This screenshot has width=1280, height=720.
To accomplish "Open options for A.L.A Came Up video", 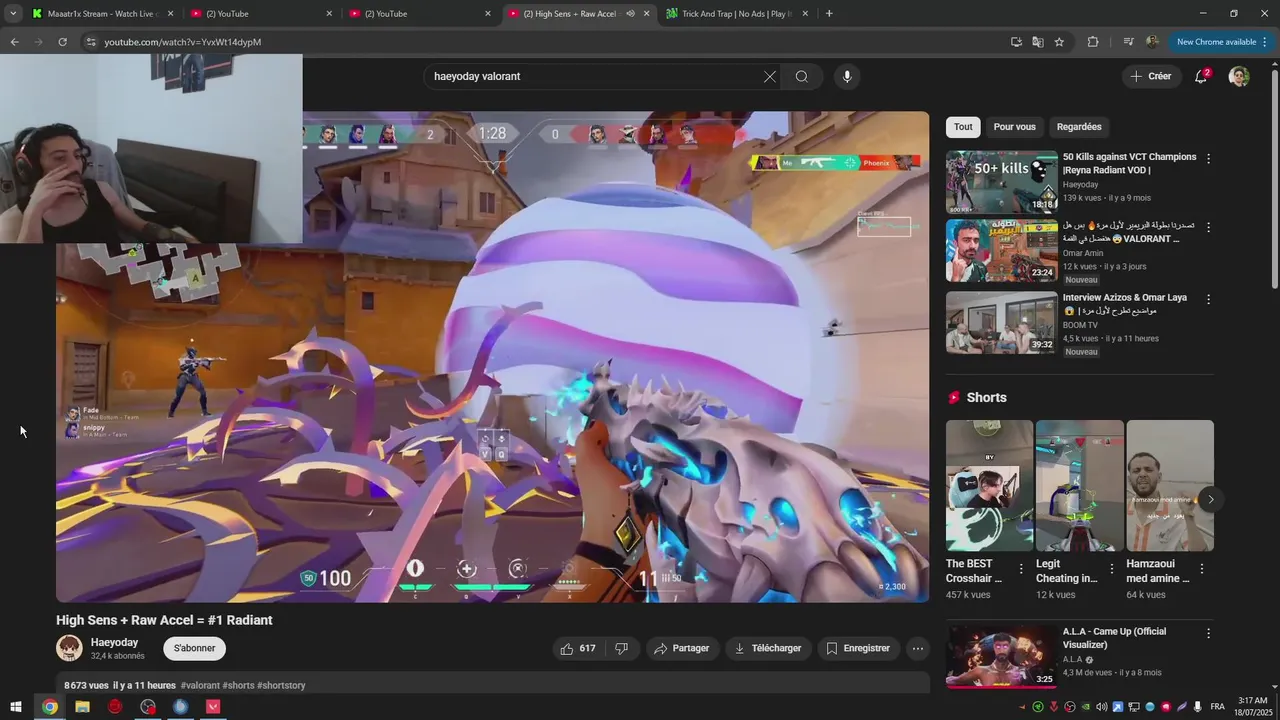I will 1208,633.
